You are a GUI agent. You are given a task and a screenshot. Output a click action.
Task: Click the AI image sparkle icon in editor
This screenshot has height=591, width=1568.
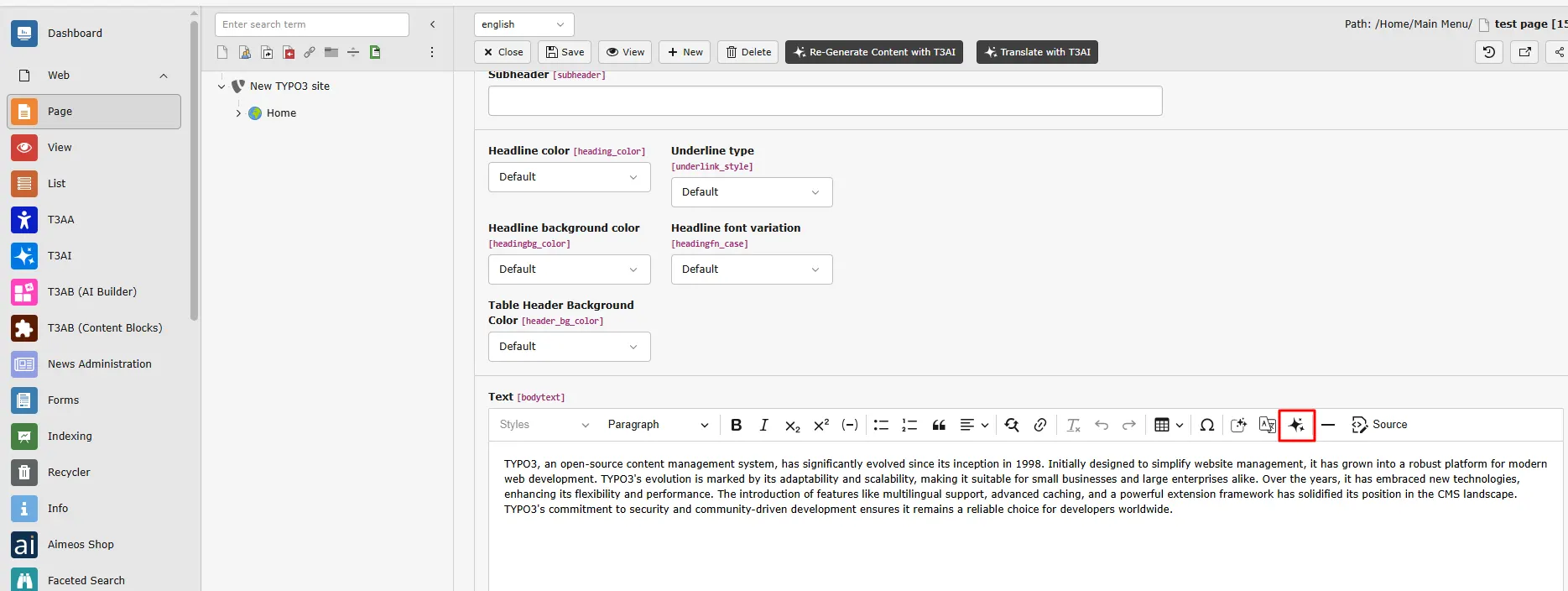click(1238, 425)
